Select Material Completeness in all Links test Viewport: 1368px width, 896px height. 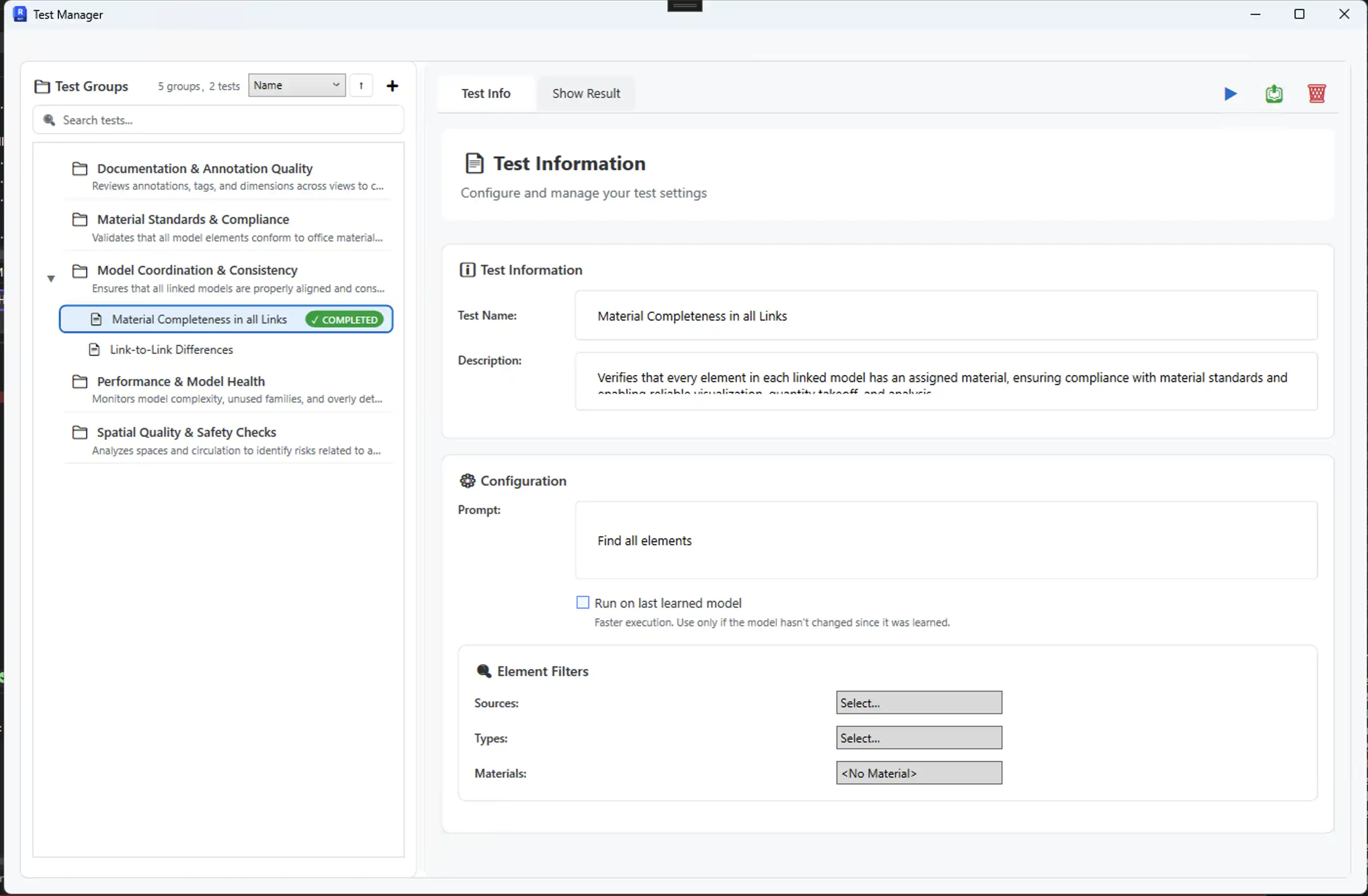199,320
